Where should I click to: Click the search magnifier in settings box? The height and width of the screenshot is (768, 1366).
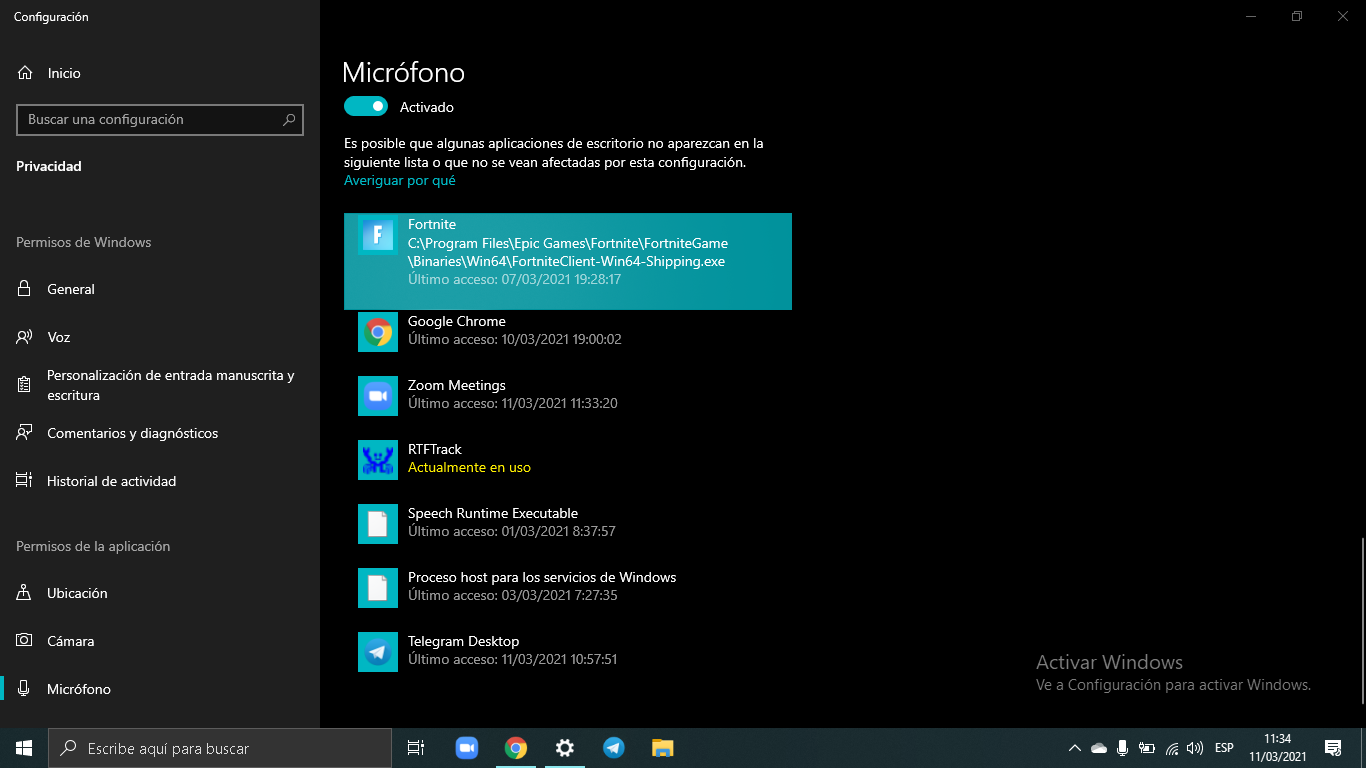(289, 119)
